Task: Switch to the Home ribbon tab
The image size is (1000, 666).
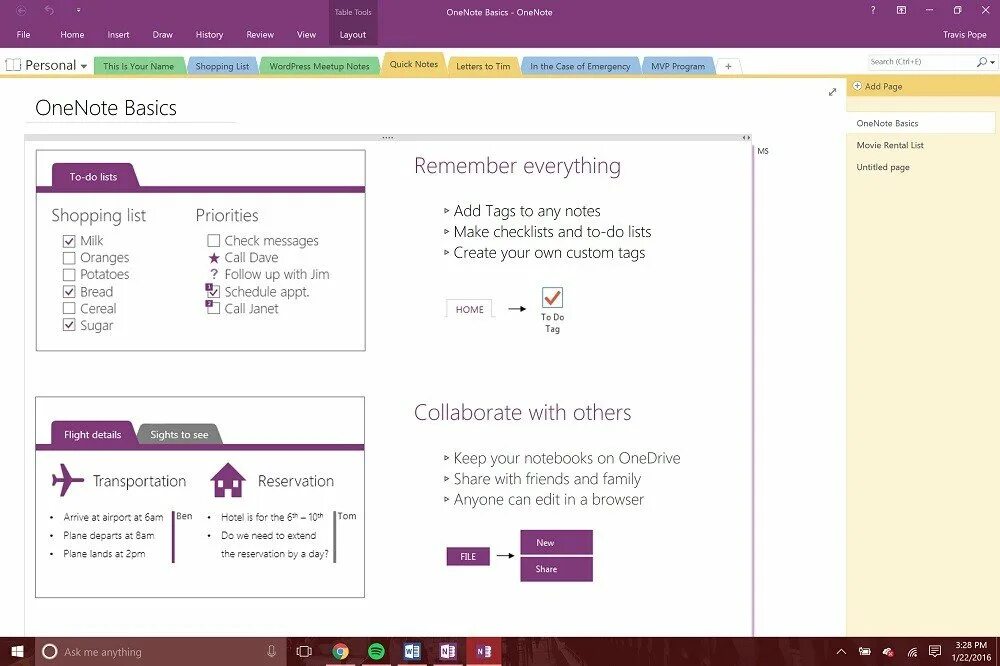Action: coord(72,34)
